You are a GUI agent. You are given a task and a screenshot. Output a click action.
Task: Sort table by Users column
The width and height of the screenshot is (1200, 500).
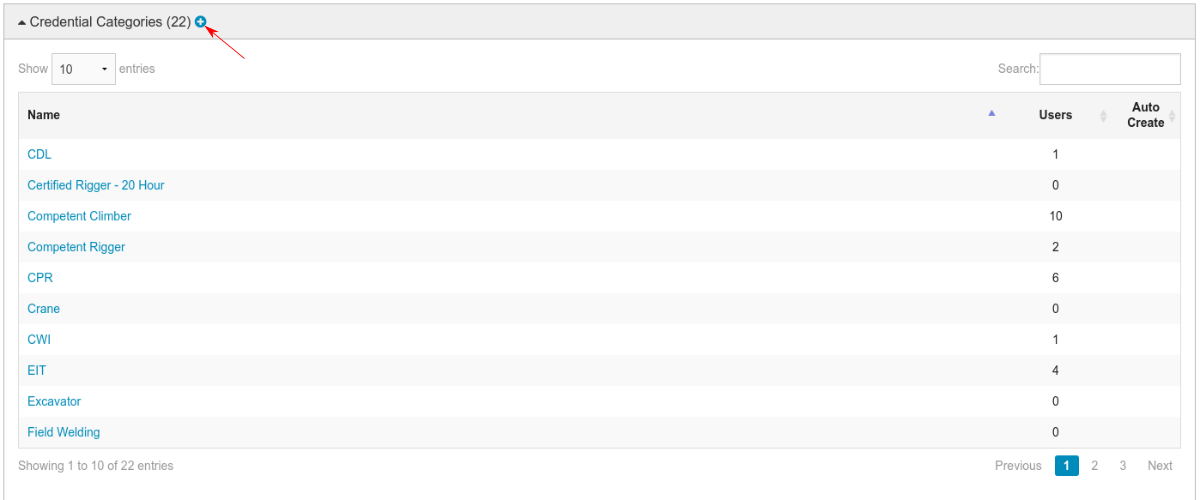(x=1055, y=115)
